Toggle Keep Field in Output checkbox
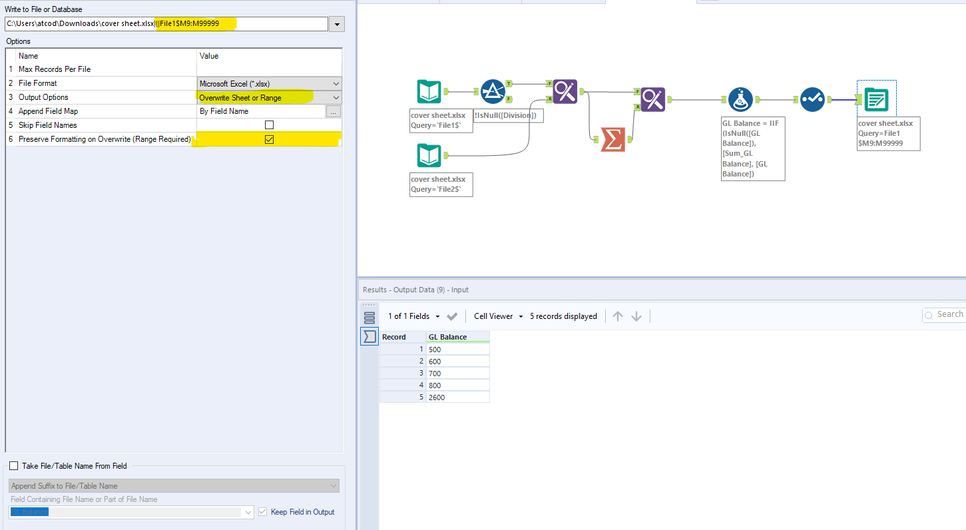The height and width of the screenshot is (530, 966). point(263,512)
